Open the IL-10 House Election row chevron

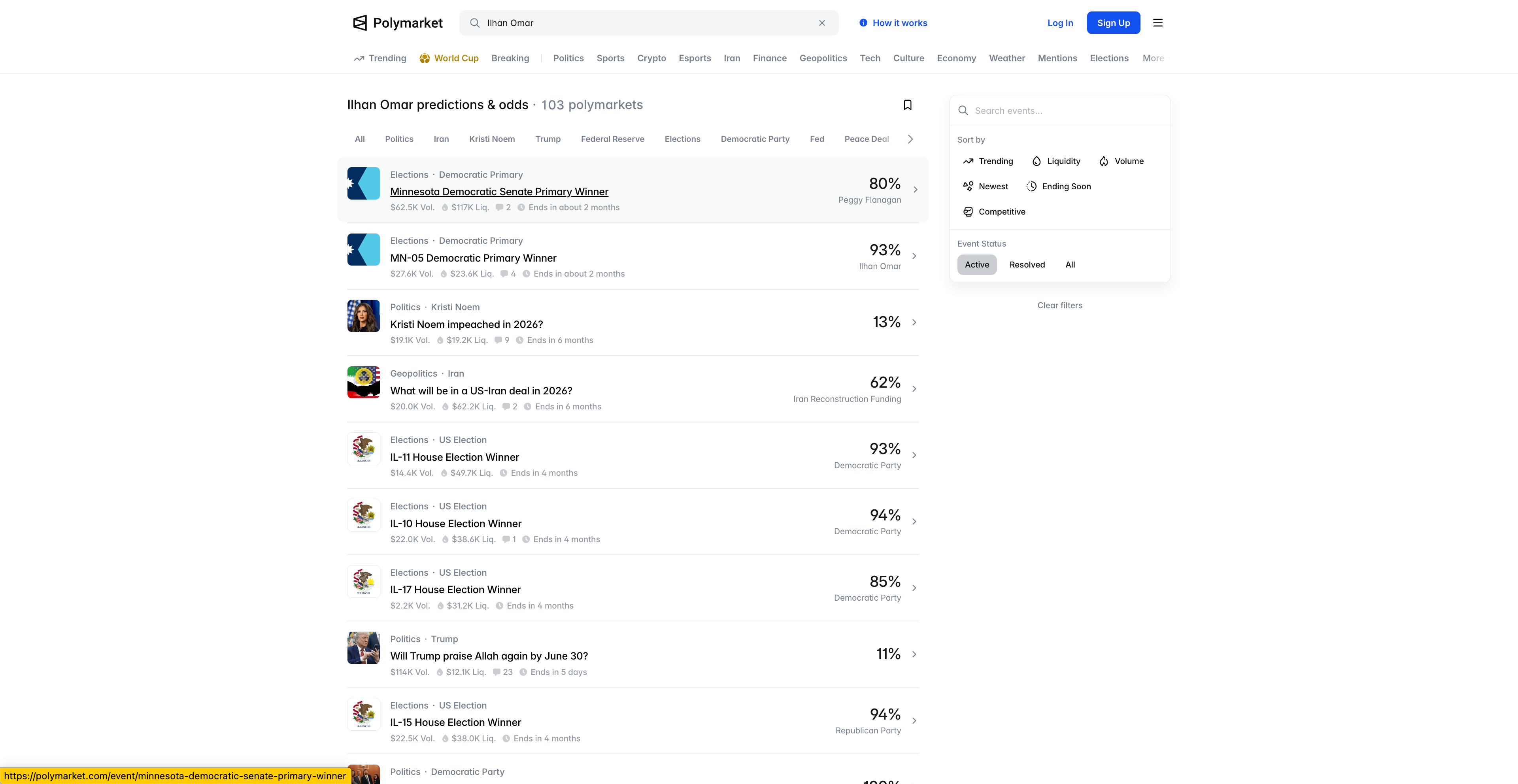coord(915,522)
